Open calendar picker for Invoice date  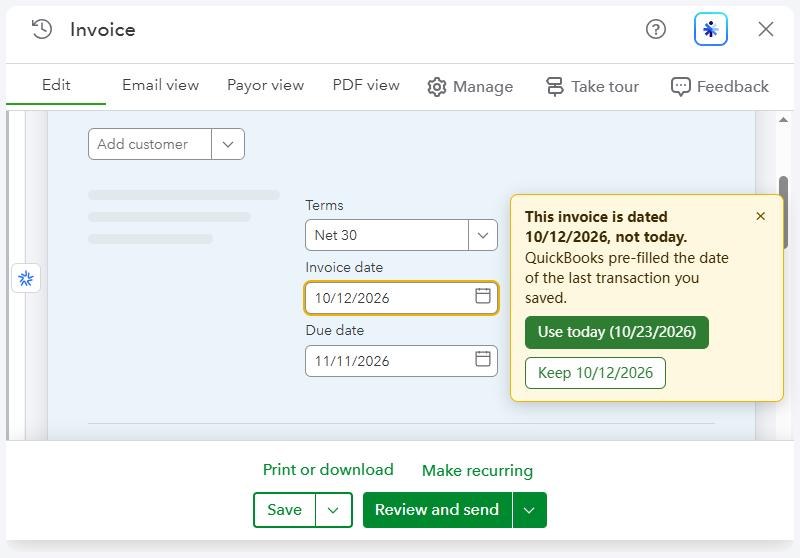(x=483, y=296)
